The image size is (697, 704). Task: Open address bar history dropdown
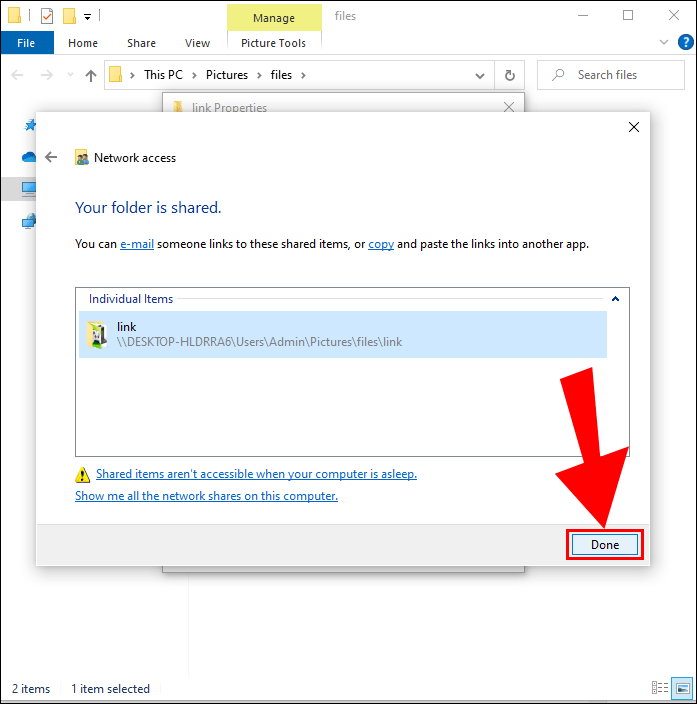coord(480,75)
